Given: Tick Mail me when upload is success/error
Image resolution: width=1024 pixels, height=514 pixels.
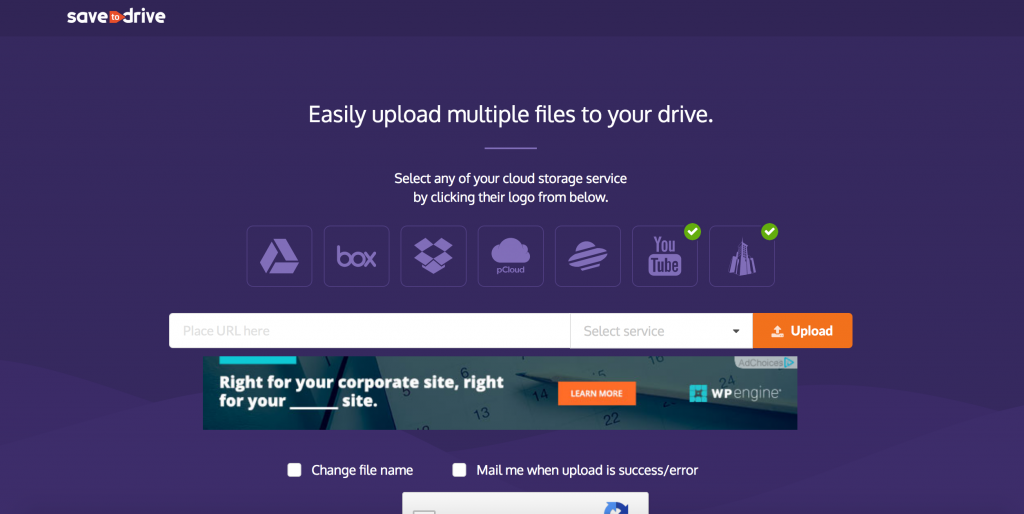Looking at the screenshot, I should (459, 470).
